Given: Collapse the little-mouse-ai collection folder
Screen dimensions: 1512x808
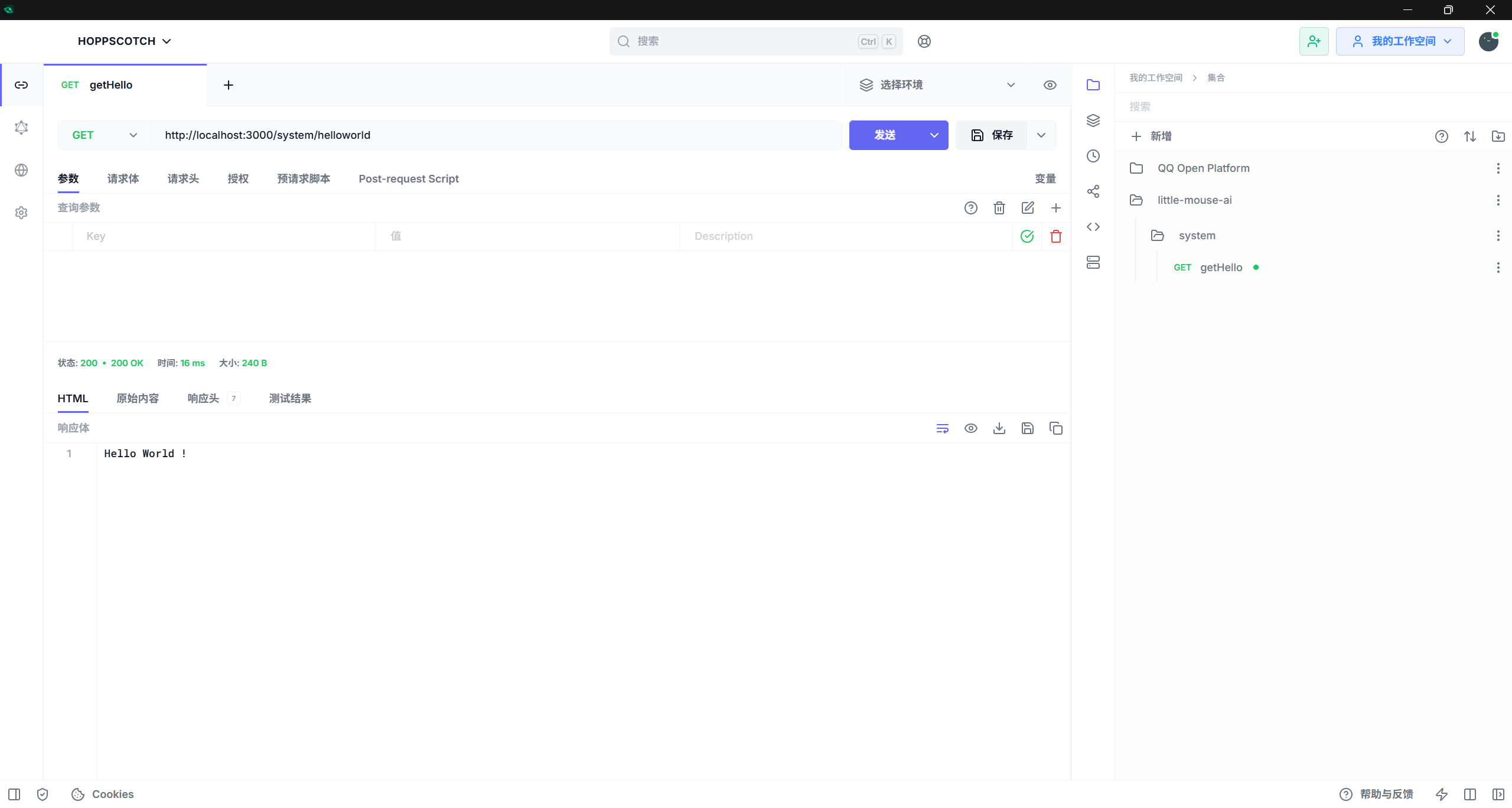Looking at the screenshot, I should (1194, 200).
